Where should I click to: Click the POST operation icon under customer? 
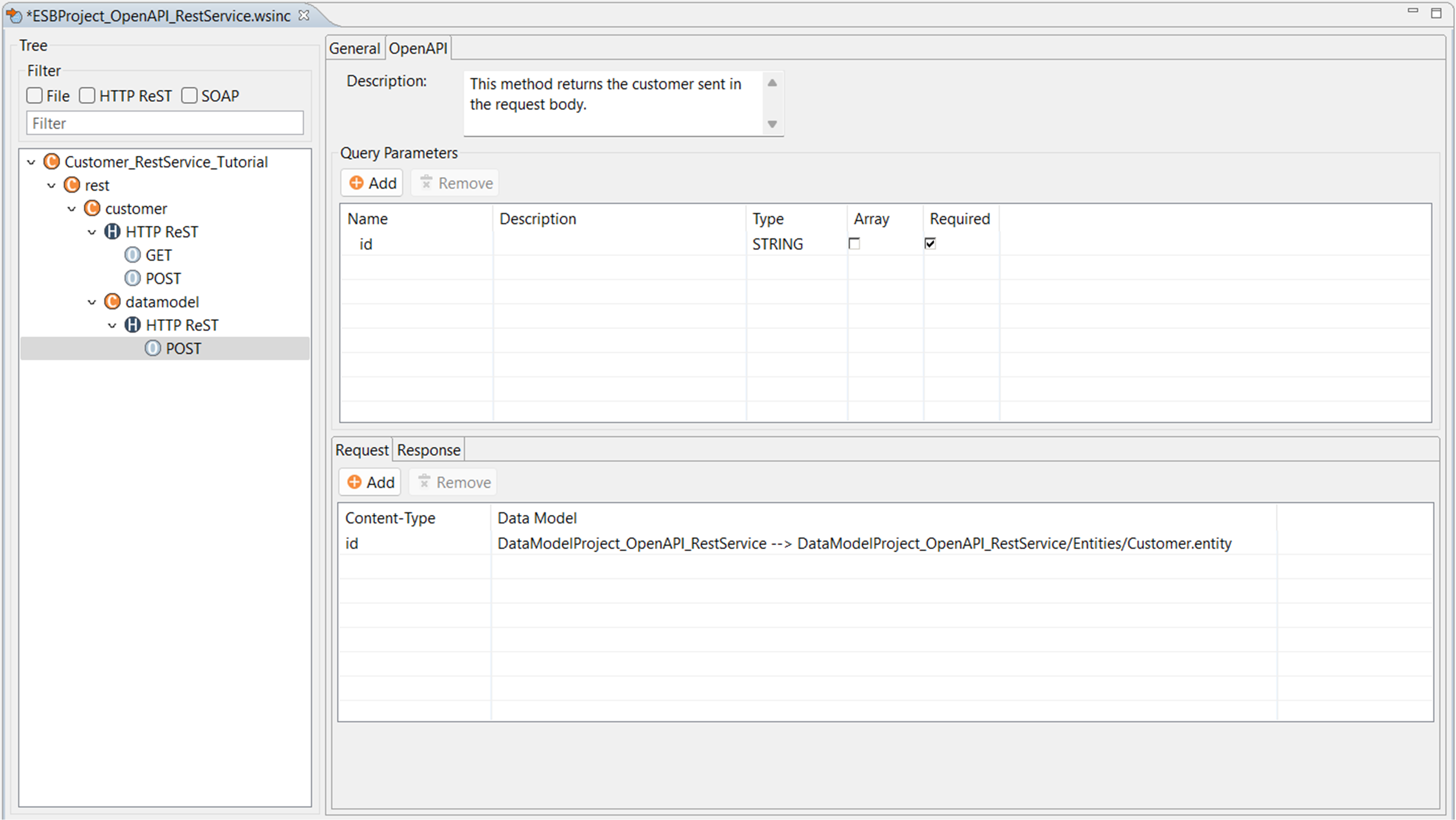click(x=132, y=278)
